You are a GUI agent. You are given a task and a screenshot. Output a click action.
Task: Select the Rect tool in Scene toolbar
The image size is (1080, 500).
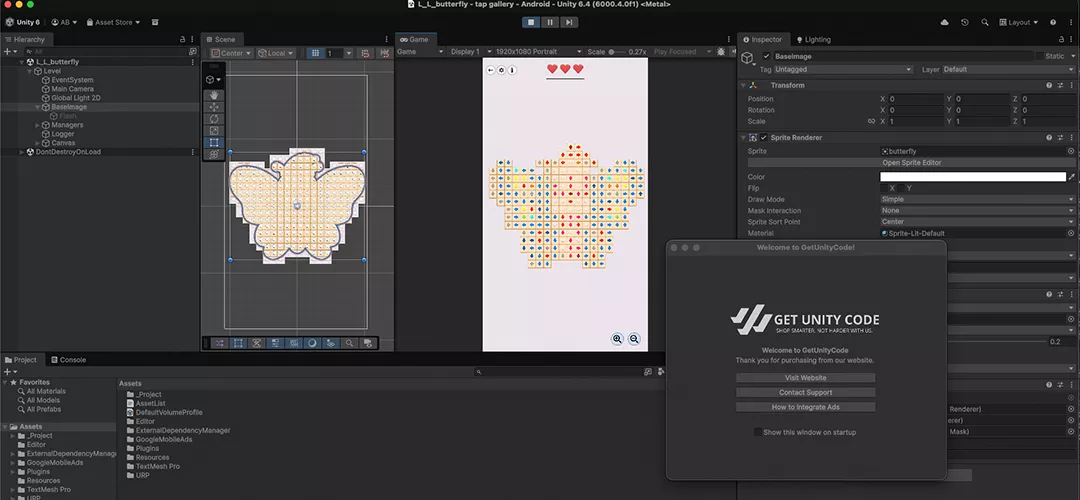[214, 143]
